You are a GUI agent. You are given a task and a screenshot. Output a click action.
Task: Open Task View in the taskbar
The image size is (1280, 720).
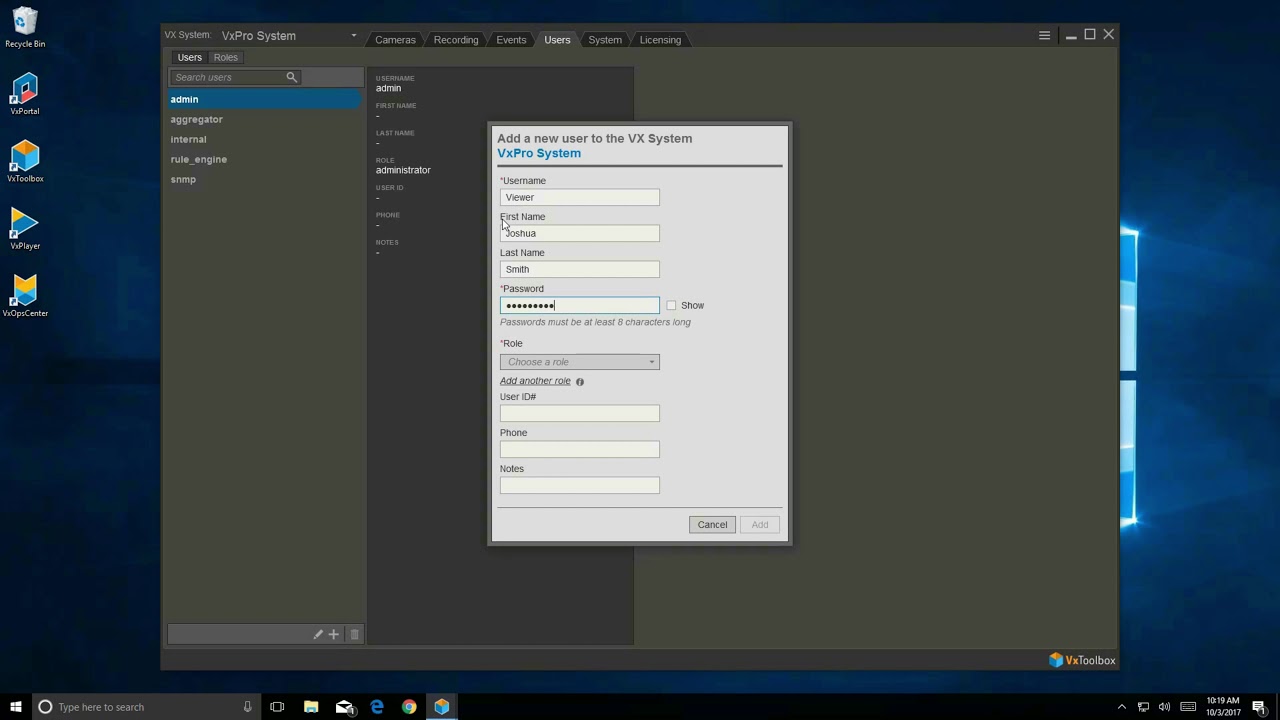click(x=277, y=707)
